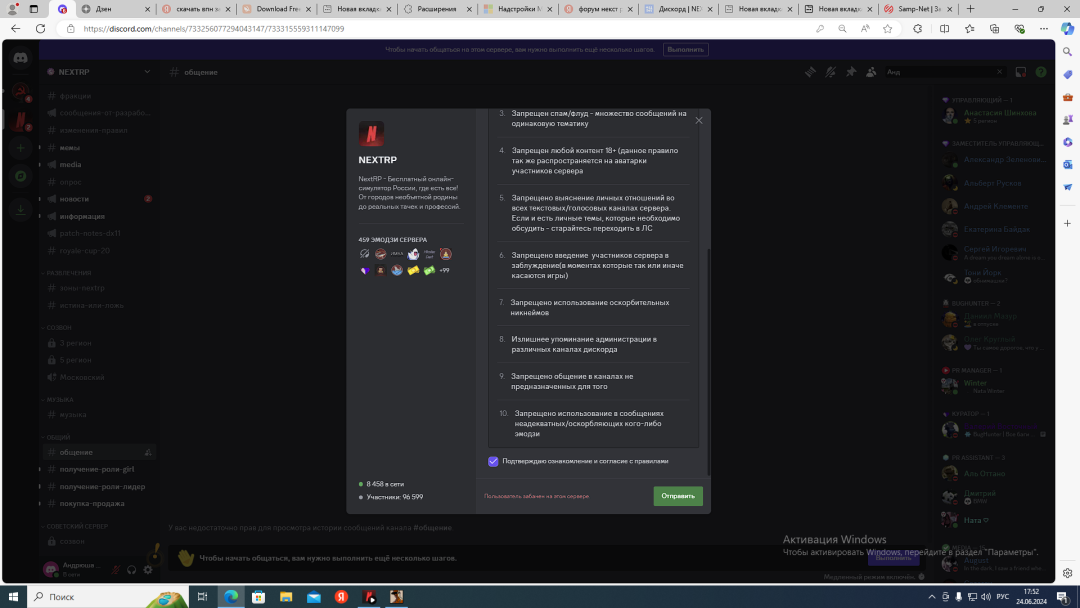1080x608 pixels.
Task: Click Edge sidebar search icon
Action: coord(1067,52)
